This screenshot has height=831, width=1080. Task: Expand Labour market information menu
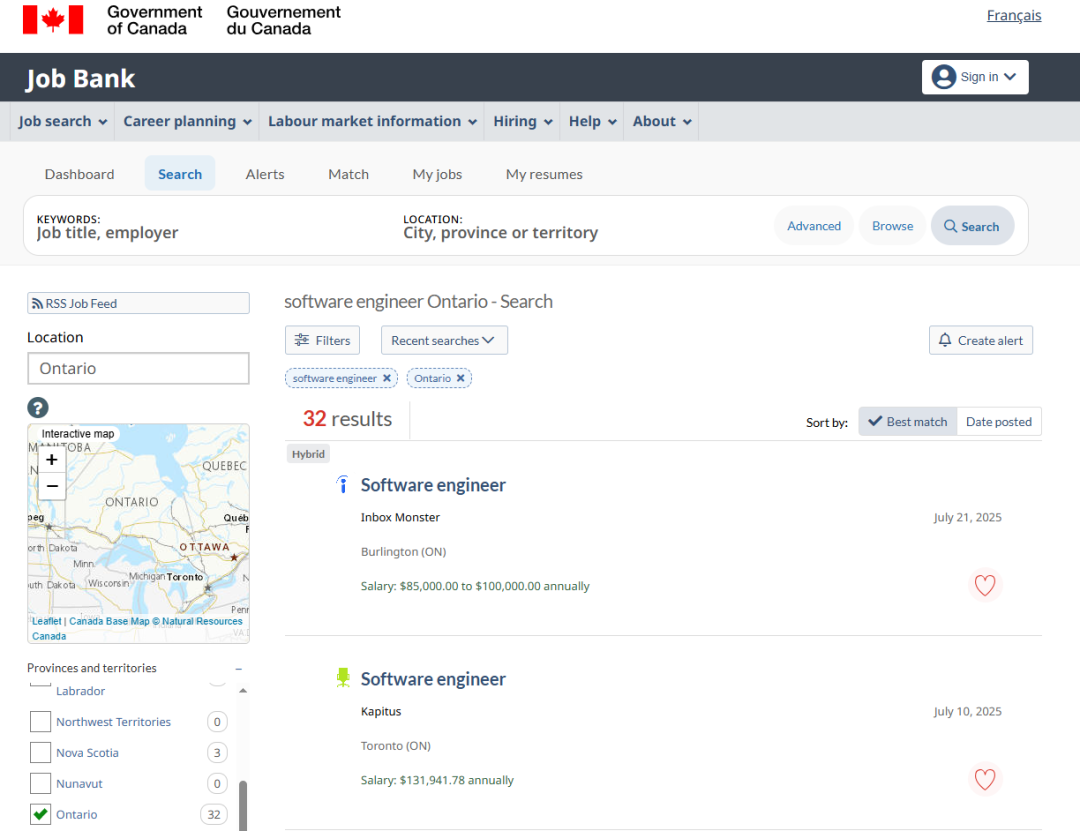[372, 121]
